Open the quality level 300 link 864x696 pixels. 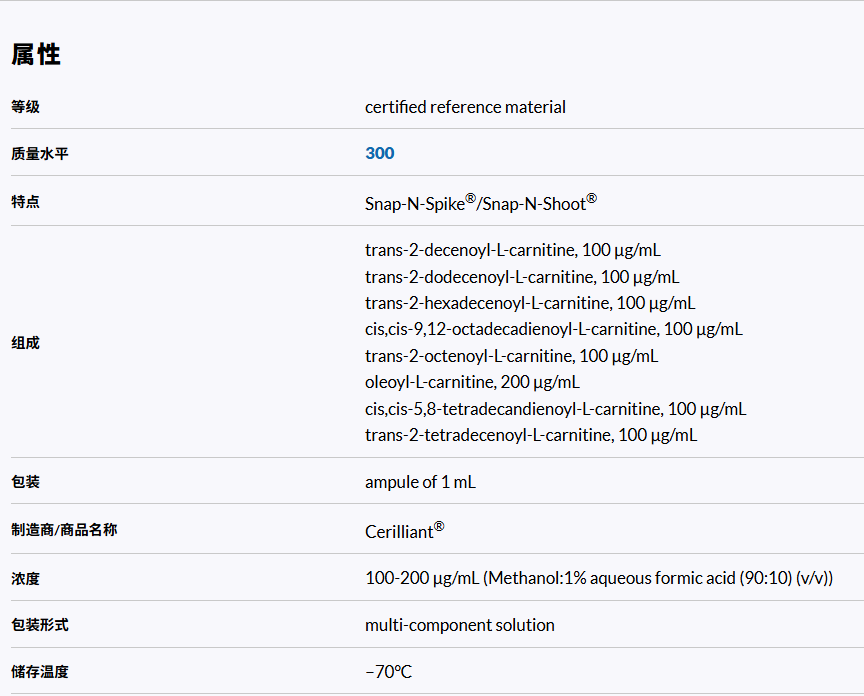click(380, 153)
